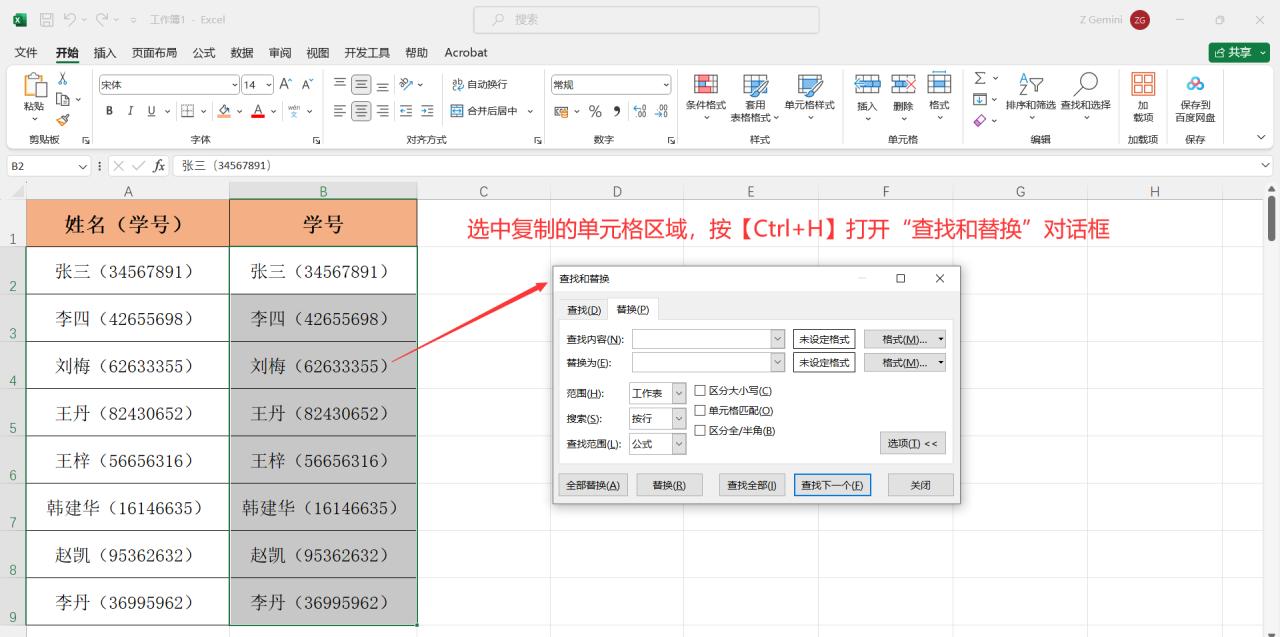Select column D header
The image size is (1280, 637).
click(x=617, y=191)
